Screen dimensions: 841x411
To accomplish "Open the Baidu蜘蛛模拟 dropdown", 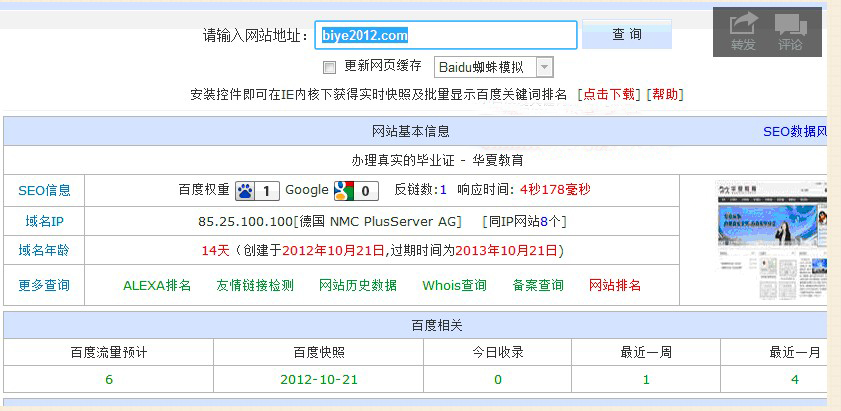I will pyautogui.click(x=544, y=67).
